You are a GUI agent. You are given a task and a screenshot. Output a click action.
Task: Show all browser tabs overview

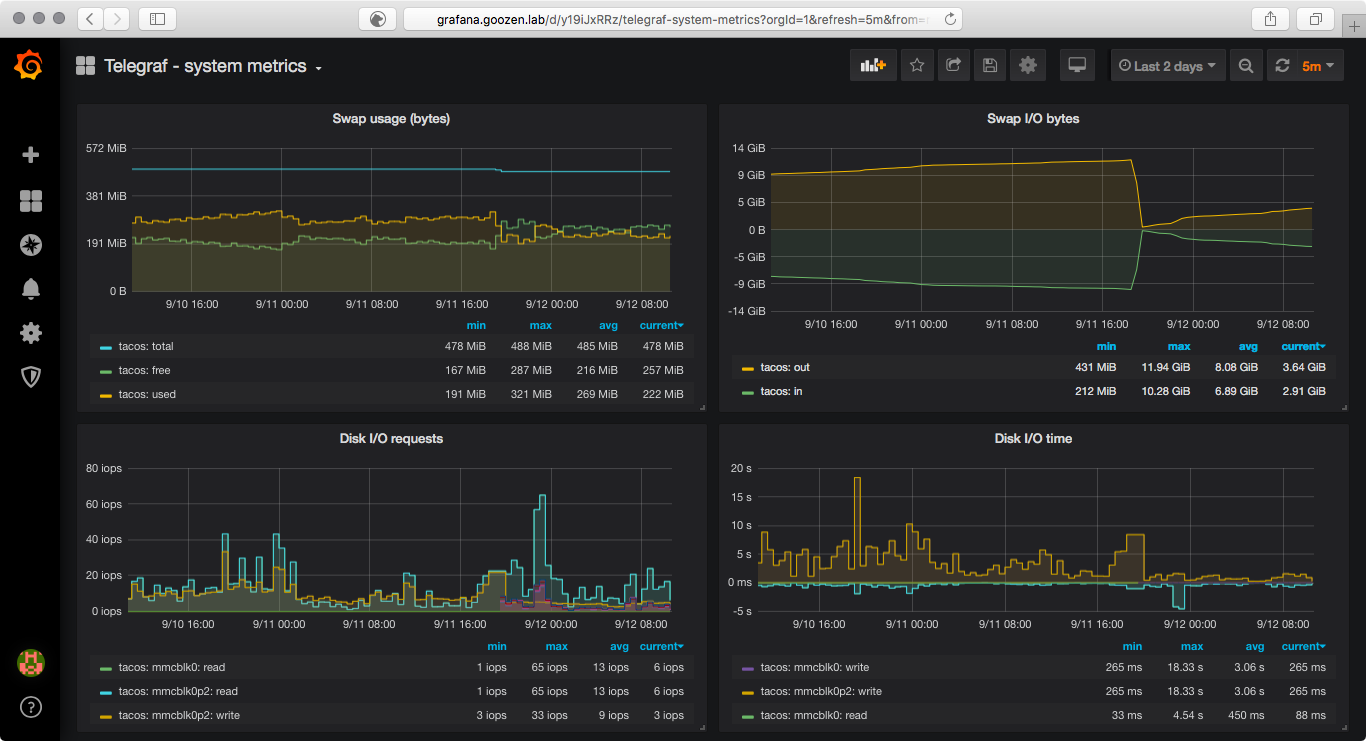click(x=1315, y=18)
